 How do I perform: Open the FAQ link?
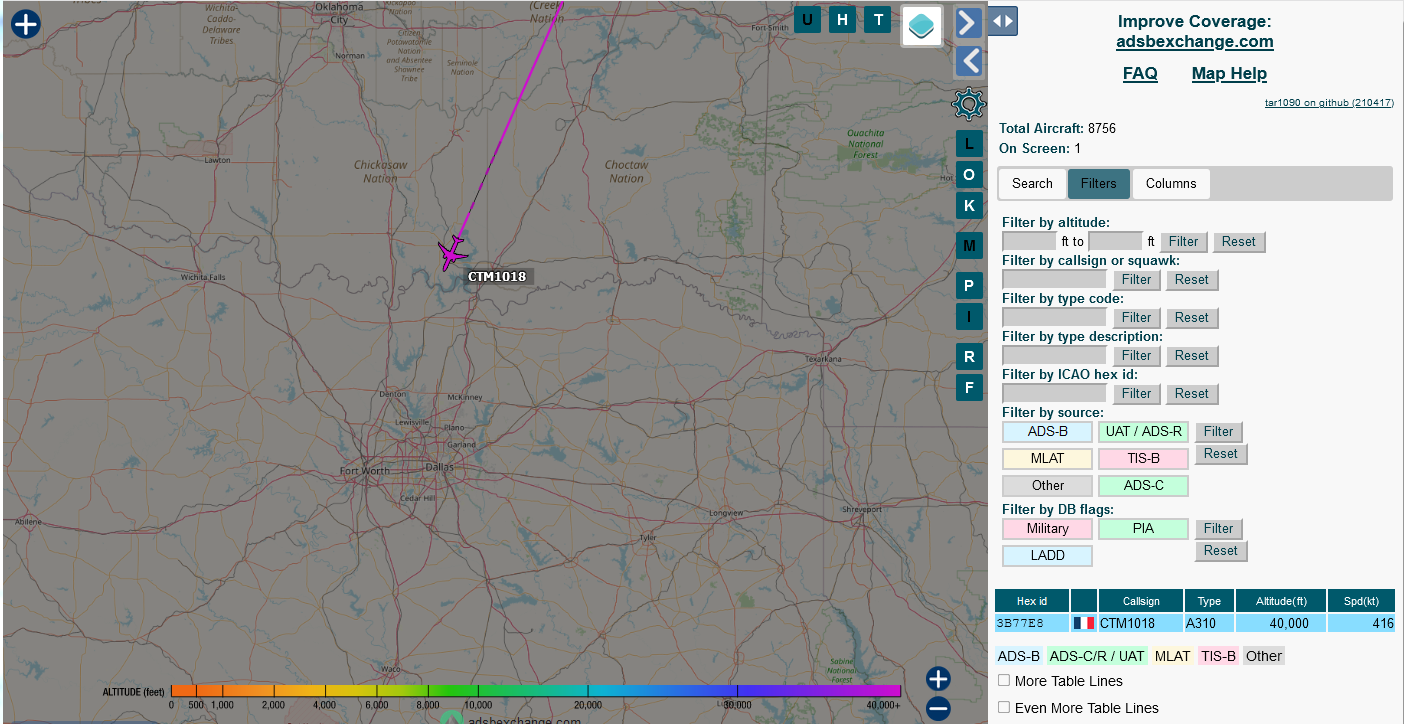[x=1140, y=74]
